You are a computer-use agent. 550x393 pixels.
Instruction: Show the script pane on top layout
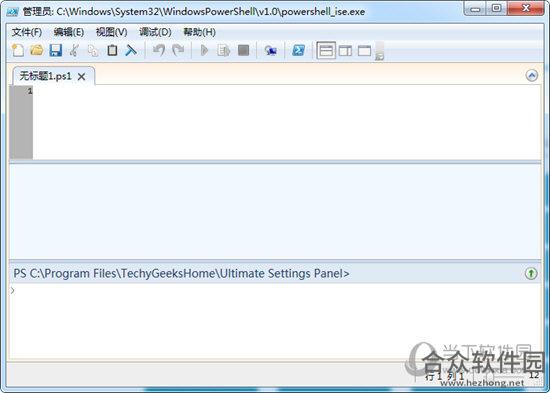pyautogui.click(x=326, y=51)
